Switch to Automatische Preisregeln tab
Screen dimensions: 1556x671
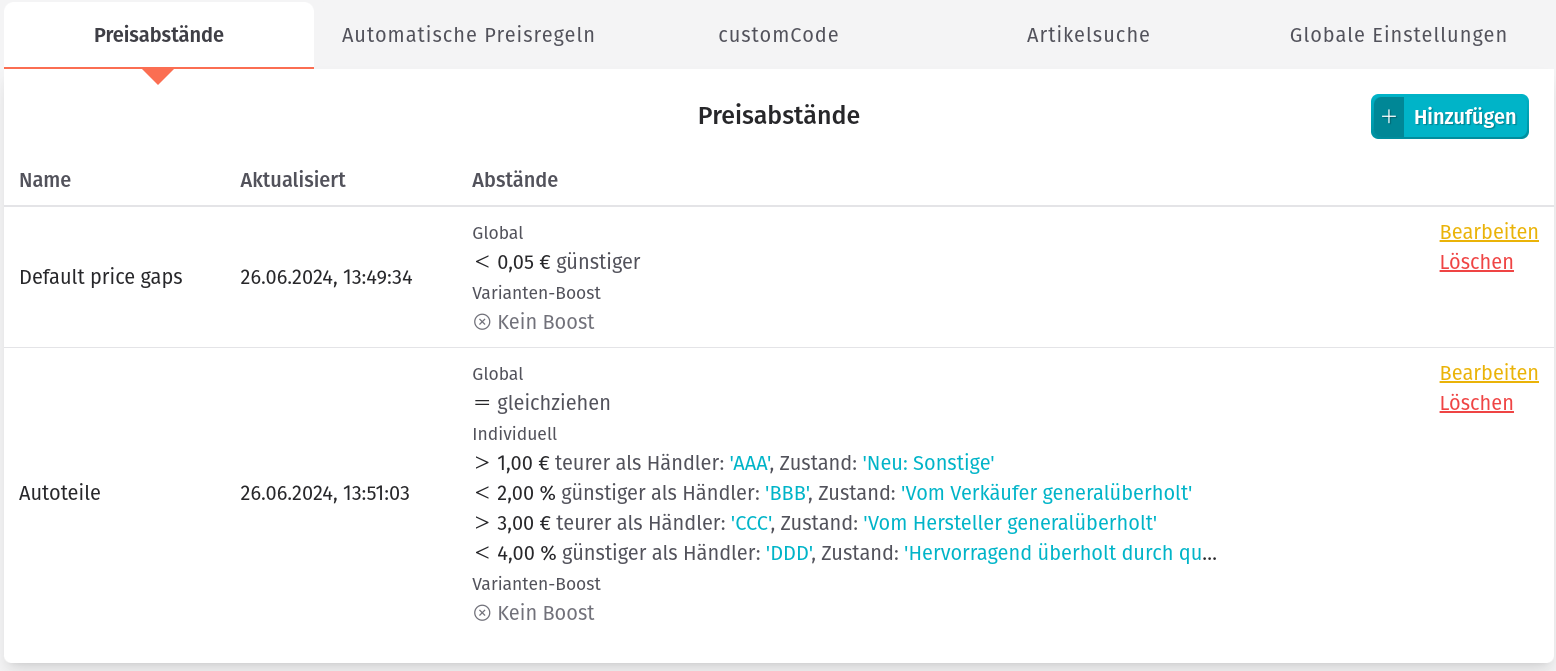point(469,35)
